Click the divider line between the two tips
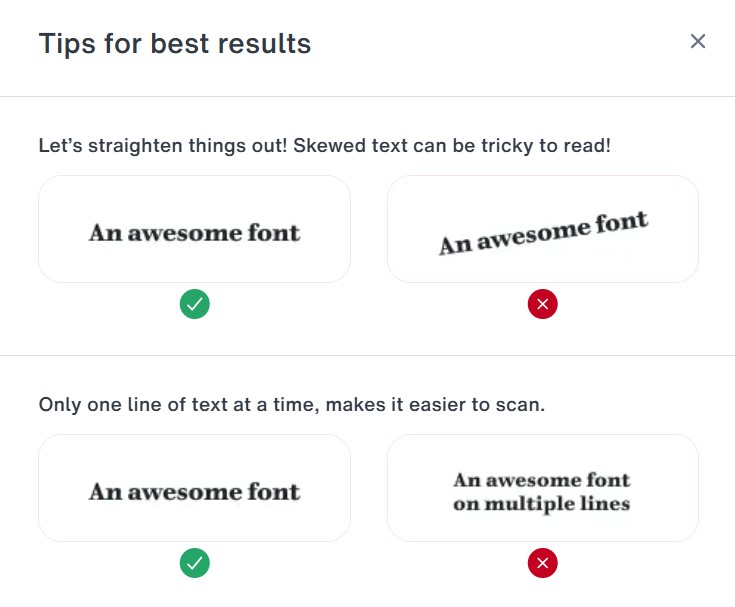 pyautogui.click(x=367, y=355)
